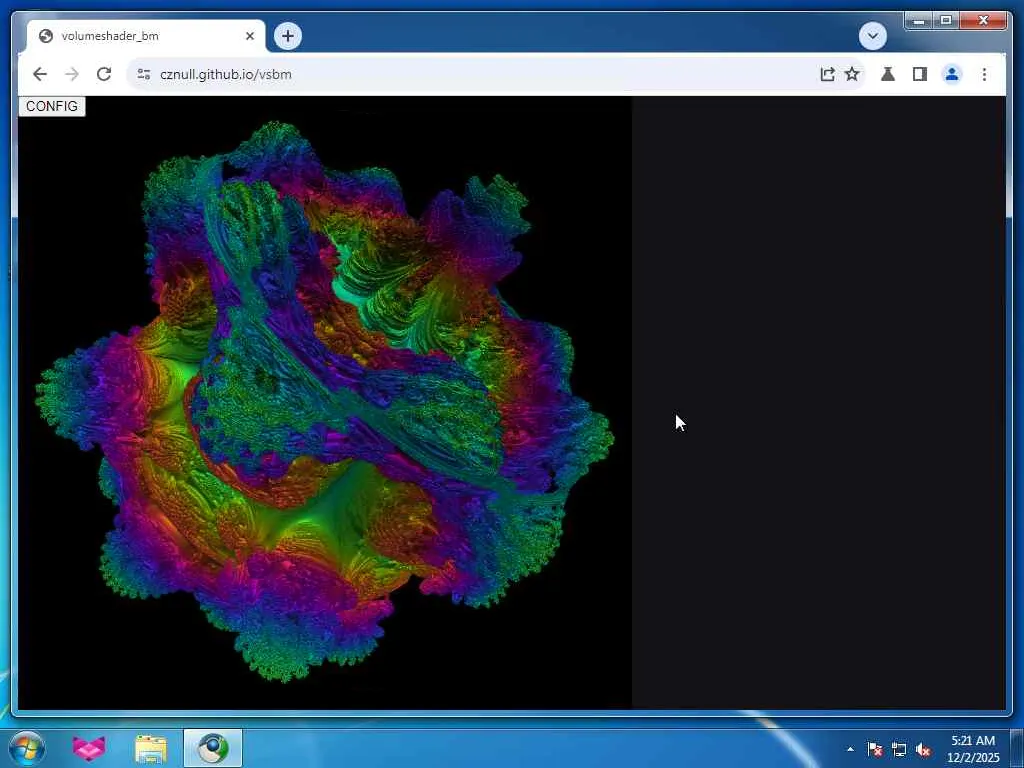1024x768 pixels.
Task: Open the CONFIG panel button
Action: (52, 106)
